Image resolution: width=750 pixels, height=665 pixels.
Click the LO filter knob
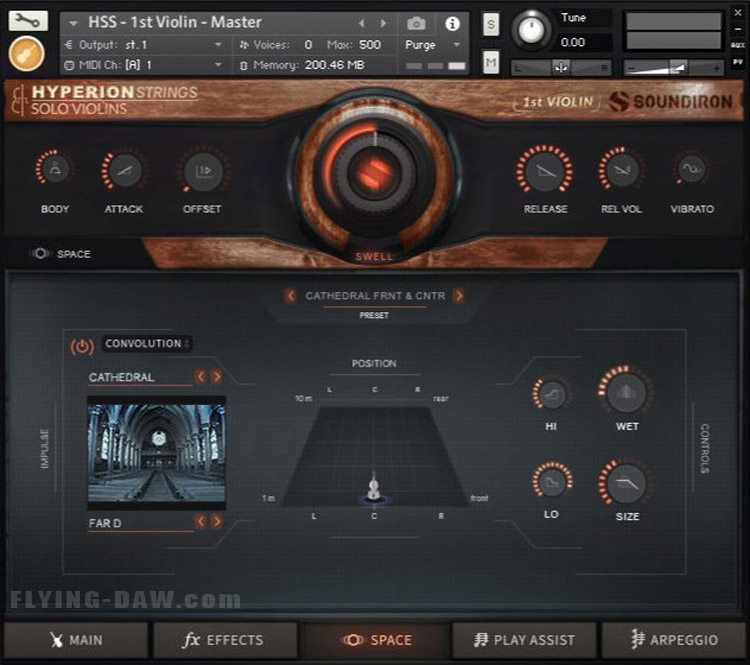pos(552,481)
